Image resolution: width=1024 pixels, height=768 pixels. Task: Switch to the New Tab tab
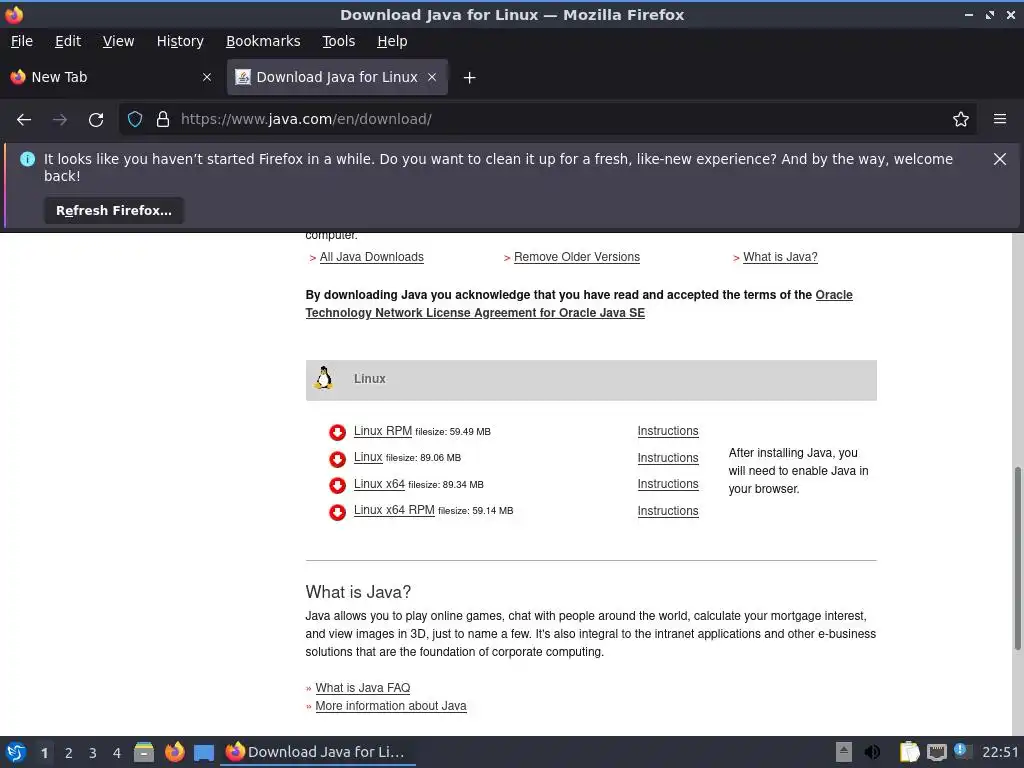point(112,77)
